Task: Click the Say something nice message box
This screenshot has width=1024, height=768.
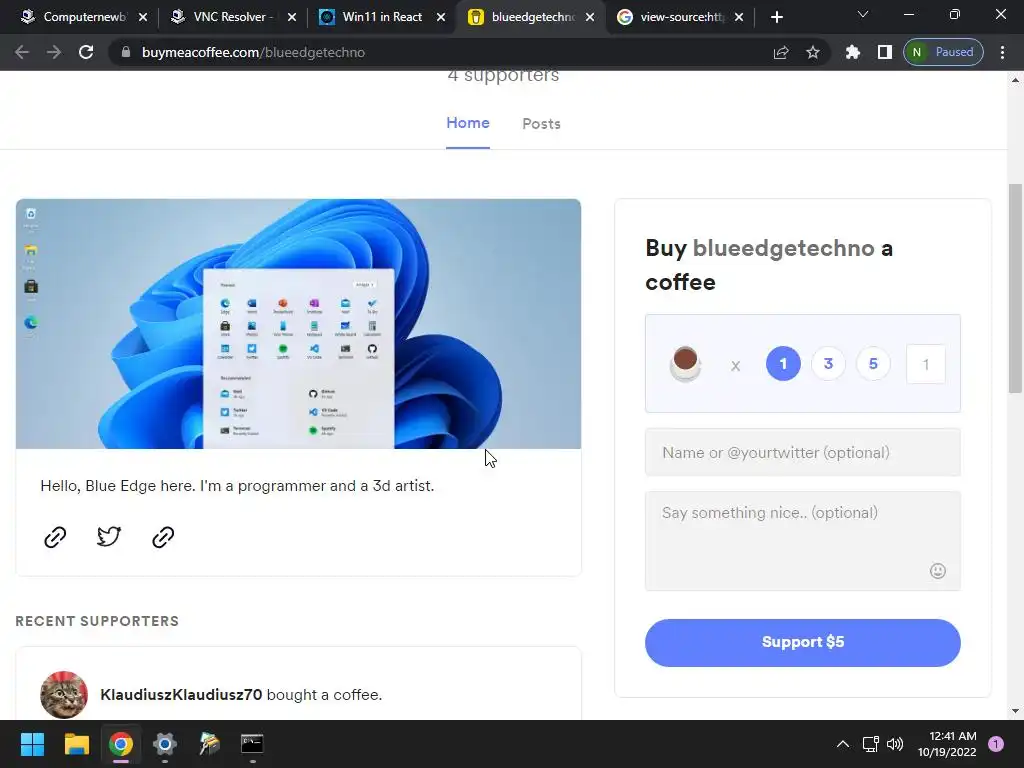Action: pyautogui.click(x=803, y=541)
